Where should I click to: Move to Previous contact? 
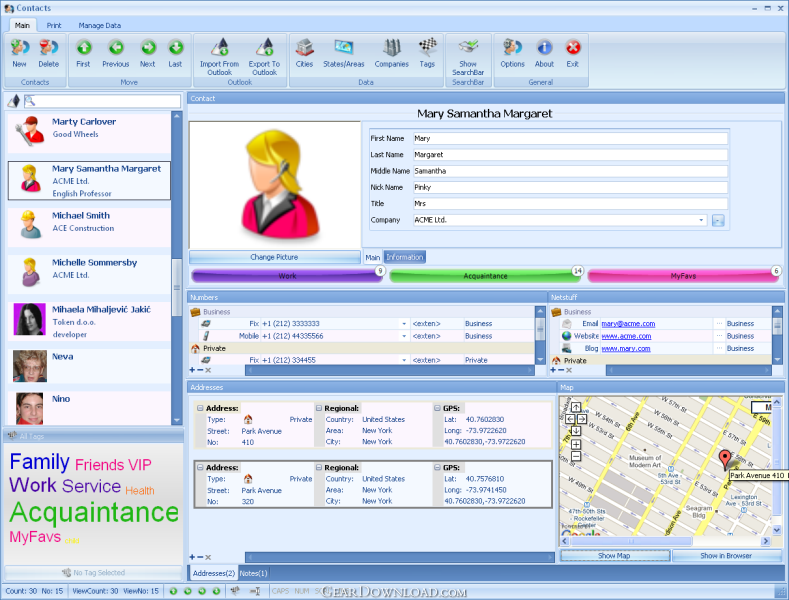point(116,53)
